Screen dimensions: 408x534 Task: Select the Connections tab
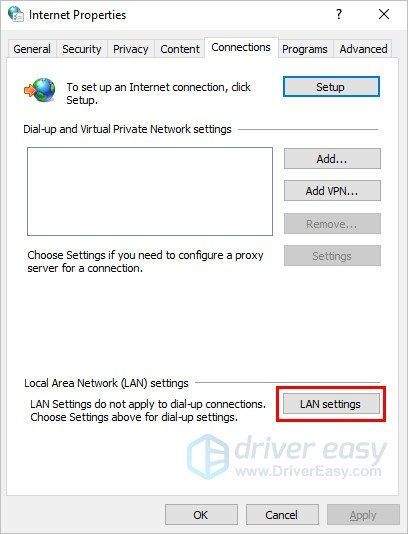pos(241,47)
